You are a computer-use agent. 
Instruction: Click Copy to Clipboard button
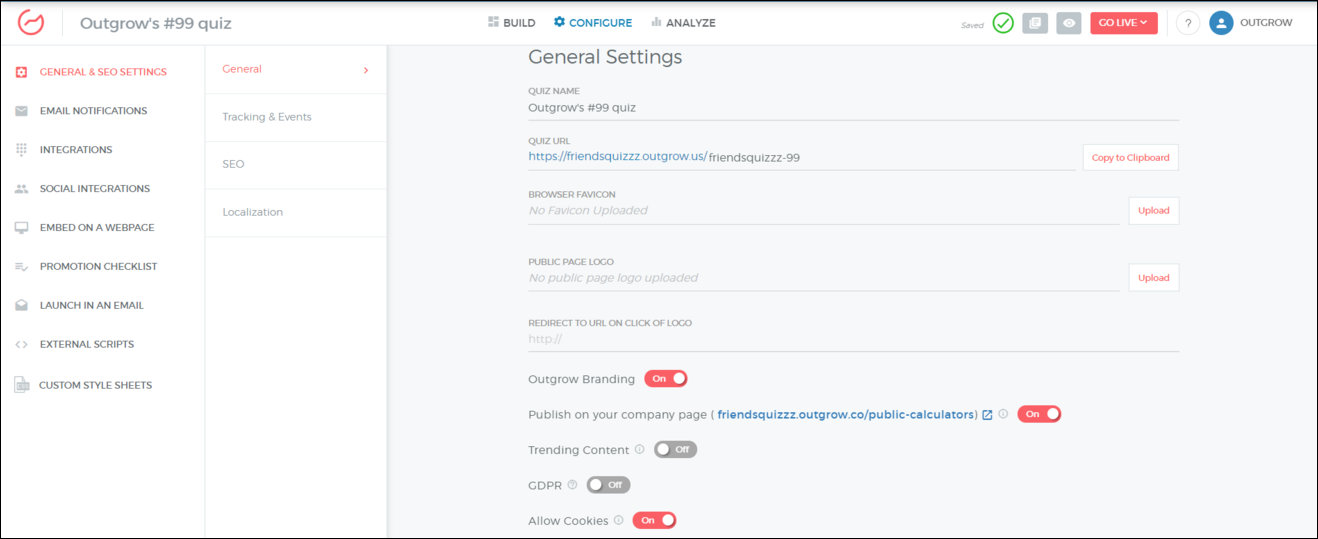pos(1130,158)
